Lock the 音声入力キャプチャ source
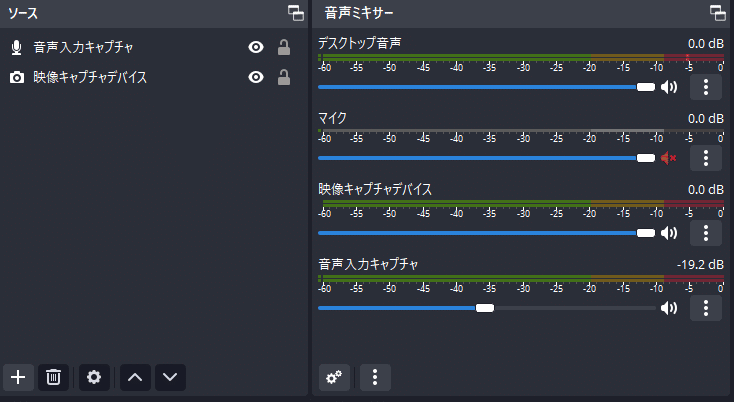Viewport: 734px width, 402px height. (x=284, y=47)
